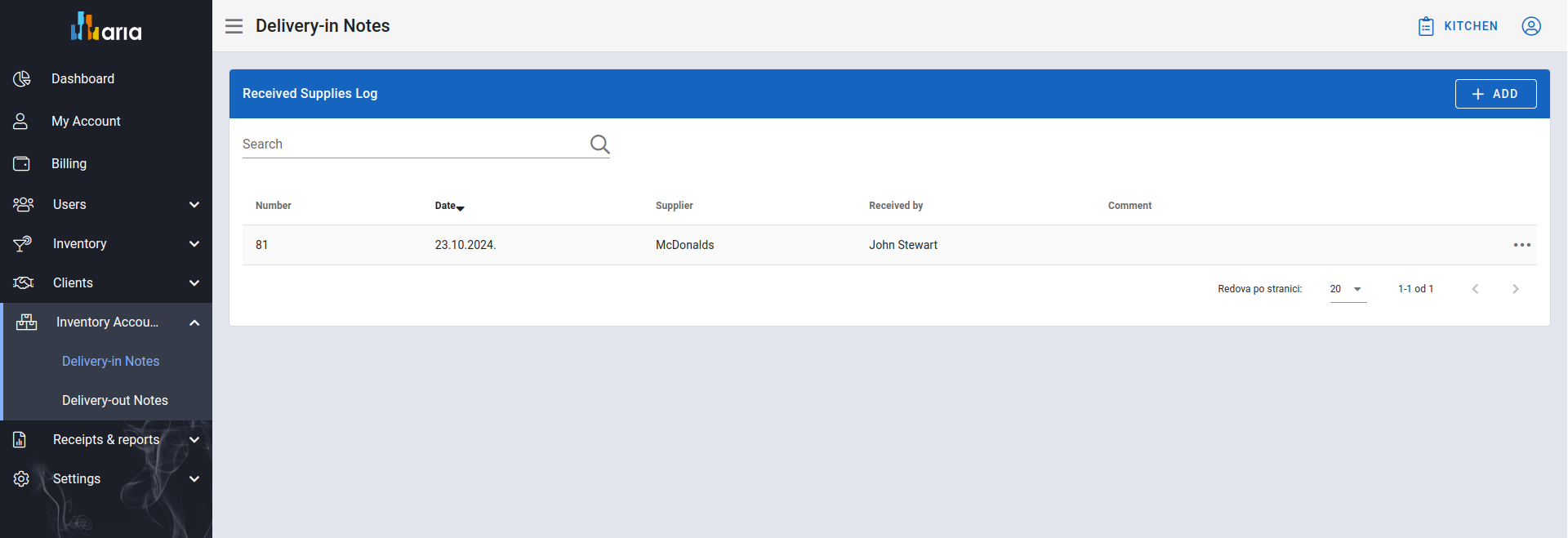This screenshot has width=1568, height=538.
Task: Click the 1-1 od 1 pagination text
Action: point(1416,289)
